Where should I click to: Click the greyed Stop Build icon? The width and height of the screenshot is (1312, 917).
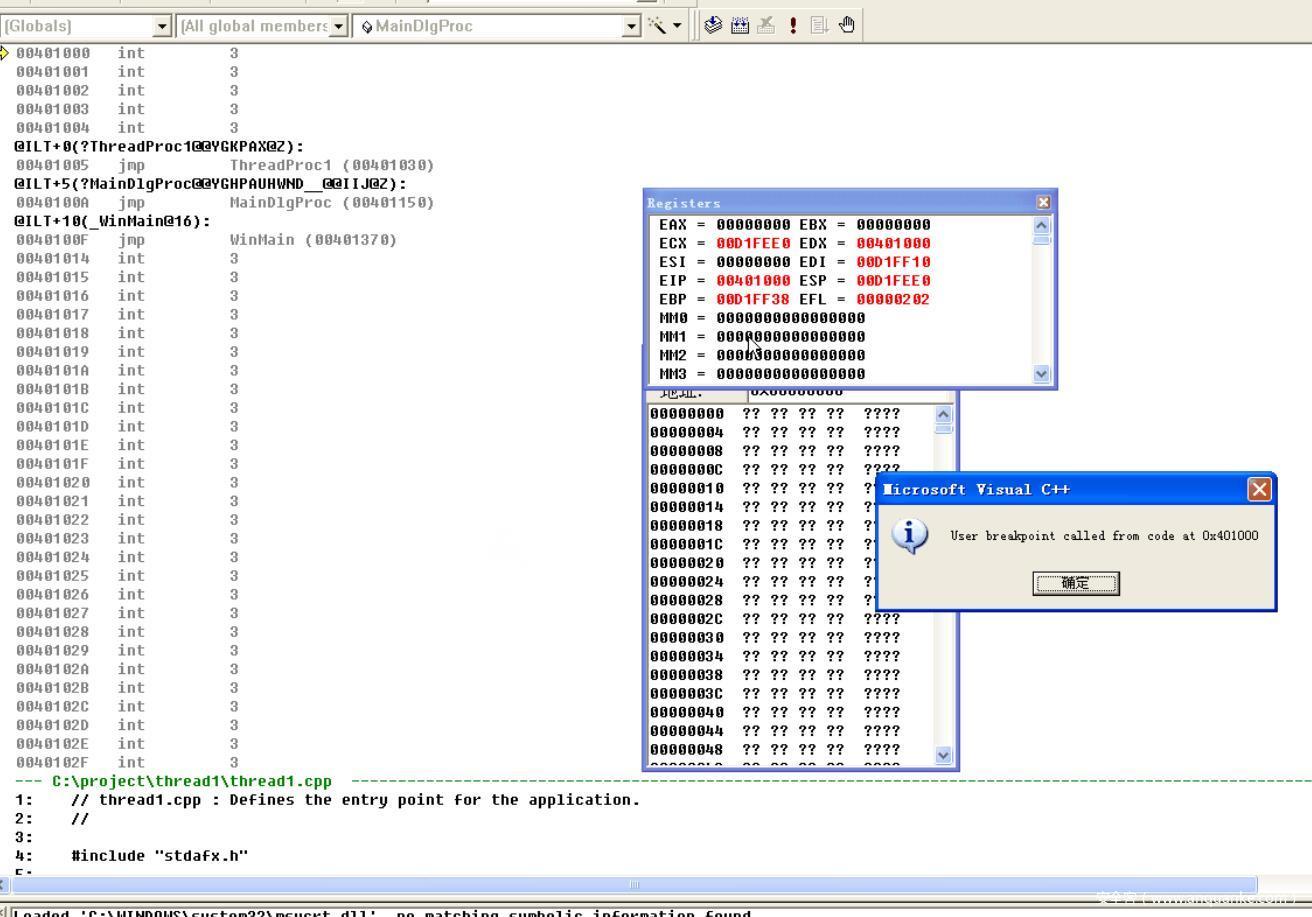767,25
